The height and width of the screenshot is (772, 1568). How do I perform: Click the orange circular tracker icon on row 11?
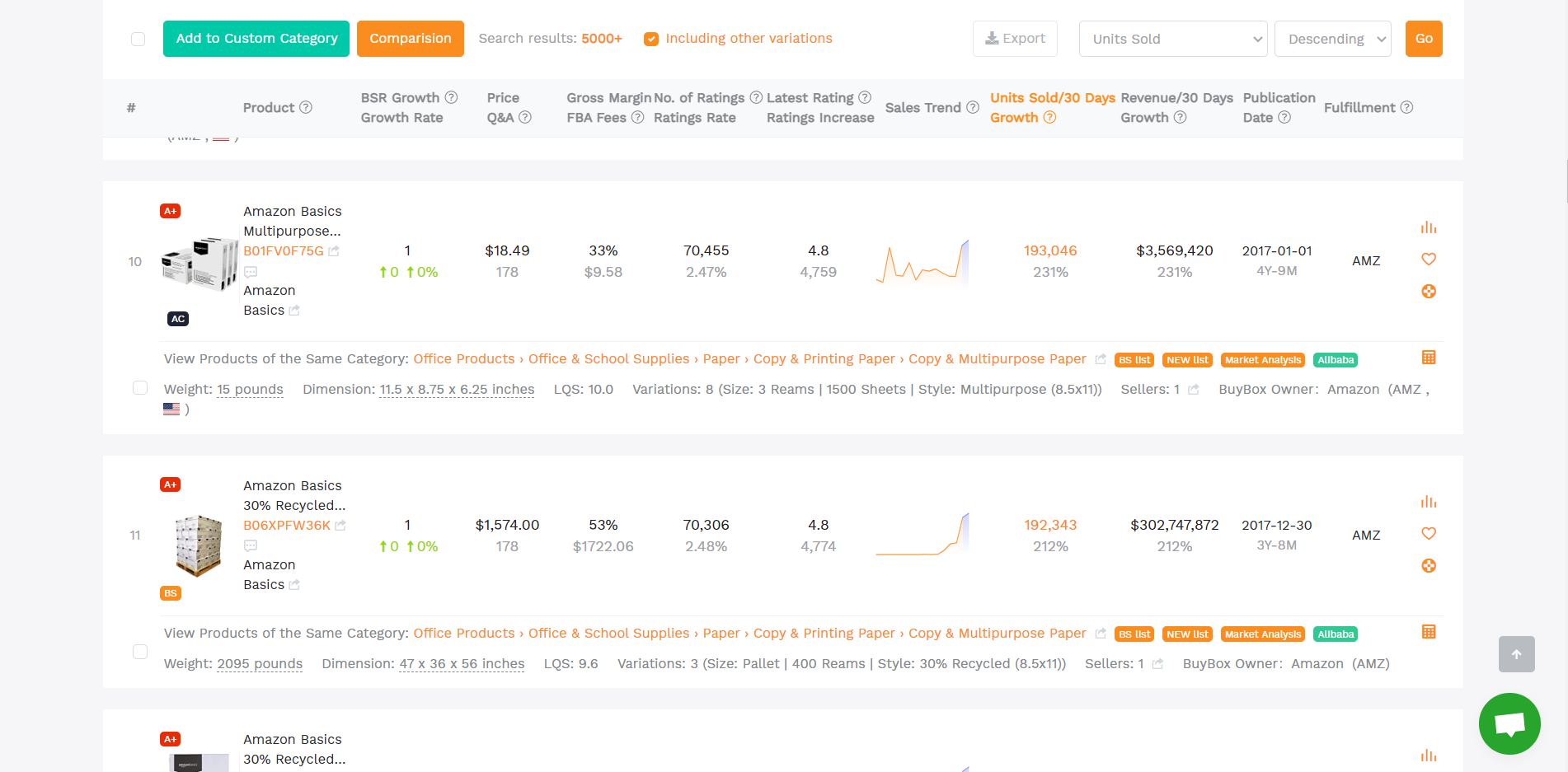coord(1429,566)
